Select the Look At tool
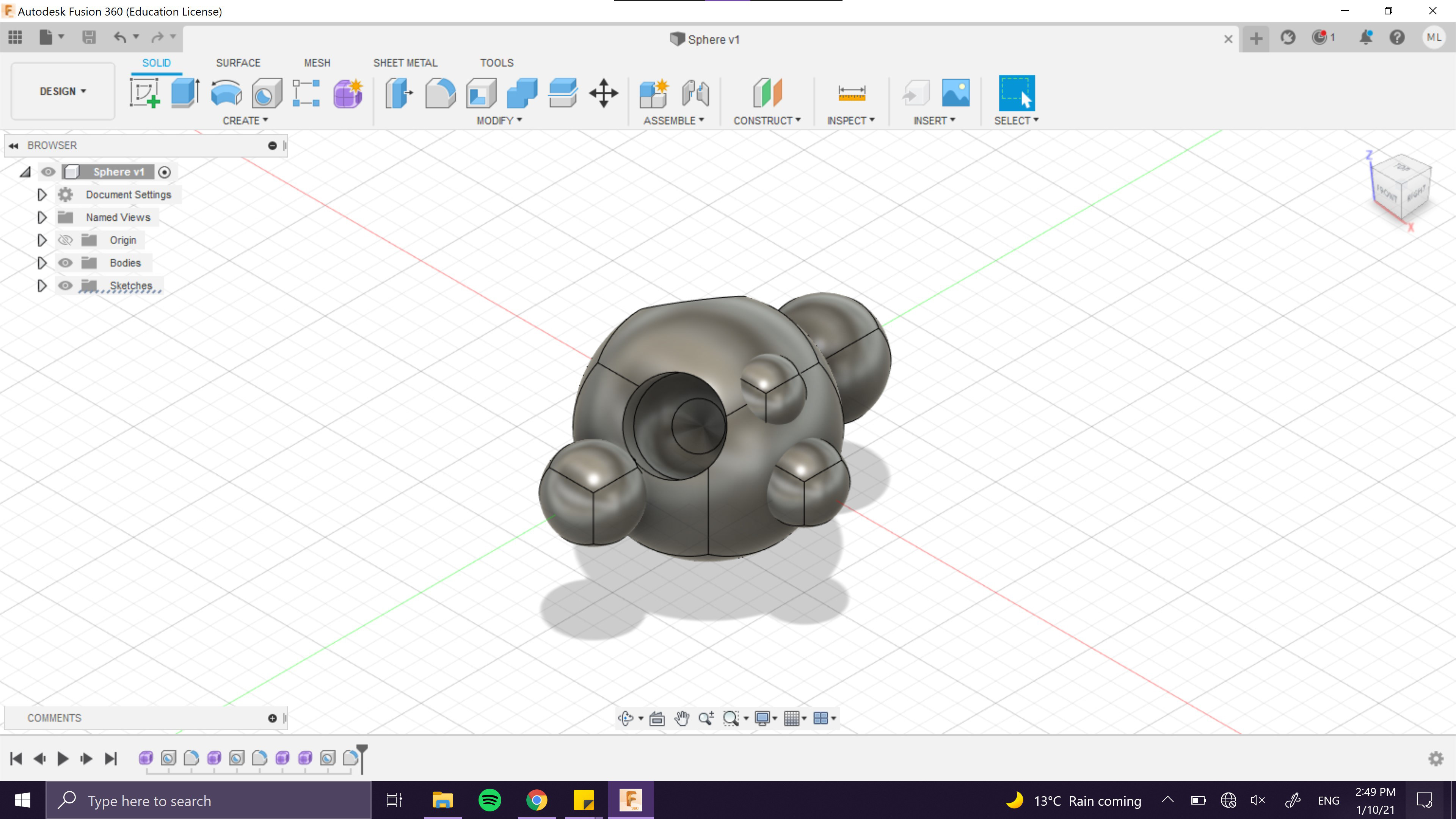Screen dimensions: 1456x819 click(x=657, y=718)
